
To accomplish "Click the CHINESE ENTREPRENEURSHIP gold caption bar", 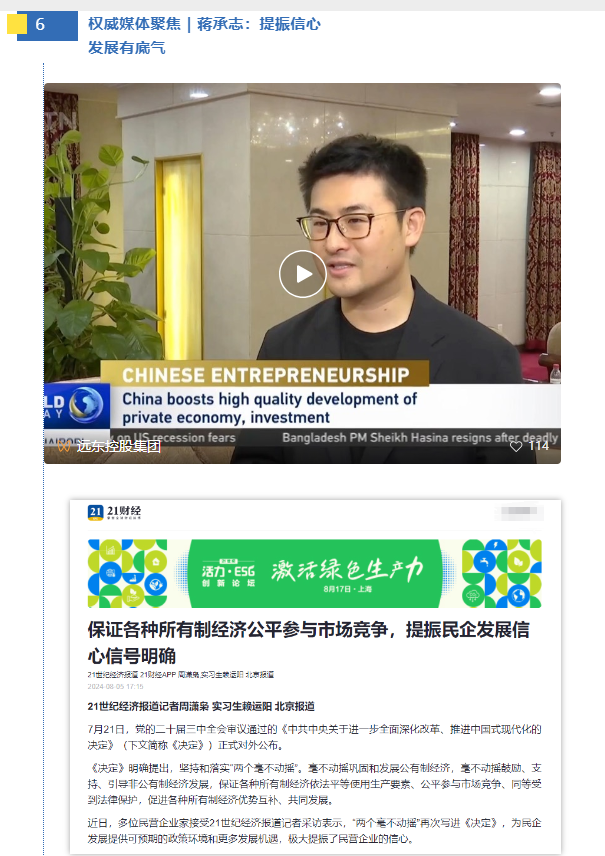I will click(265, 374).
